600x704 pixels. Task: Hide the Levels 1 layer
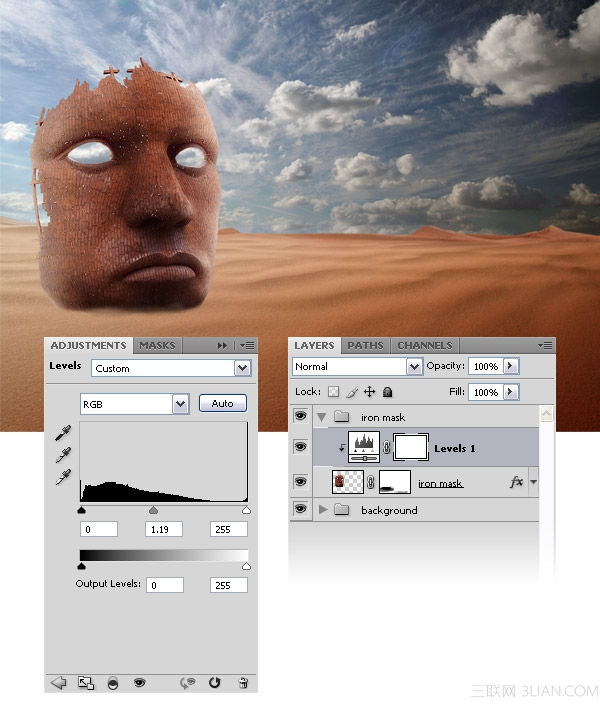click(x=300, y=447)
